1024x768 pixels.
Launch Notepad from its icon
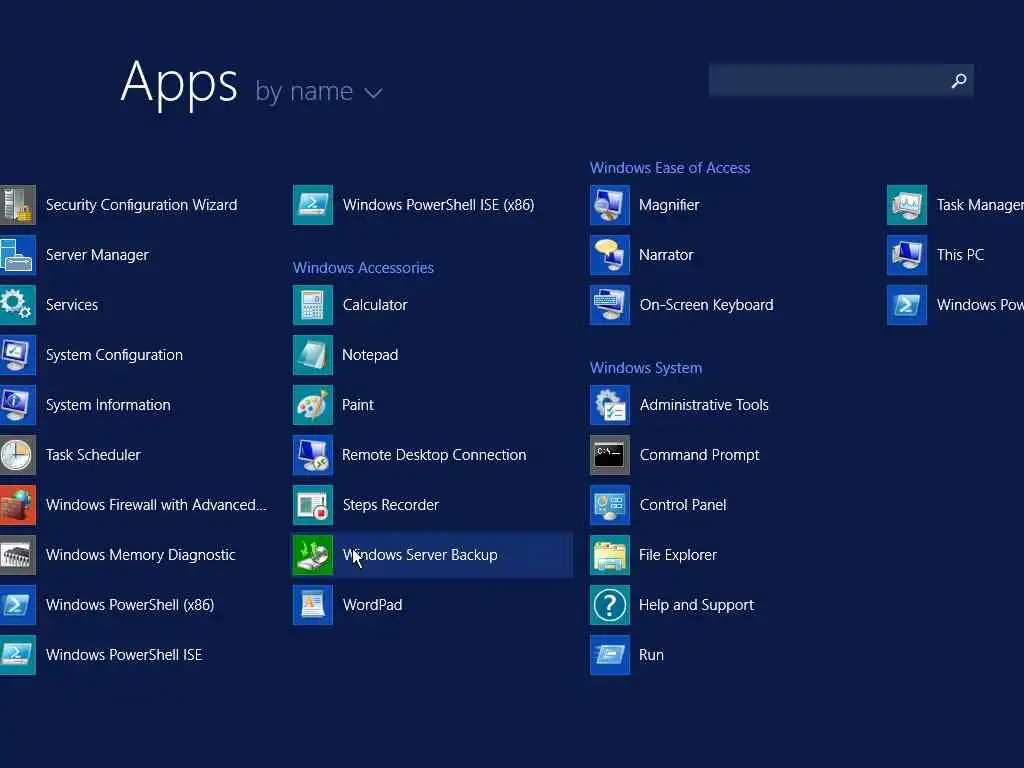tap(313, 355)
